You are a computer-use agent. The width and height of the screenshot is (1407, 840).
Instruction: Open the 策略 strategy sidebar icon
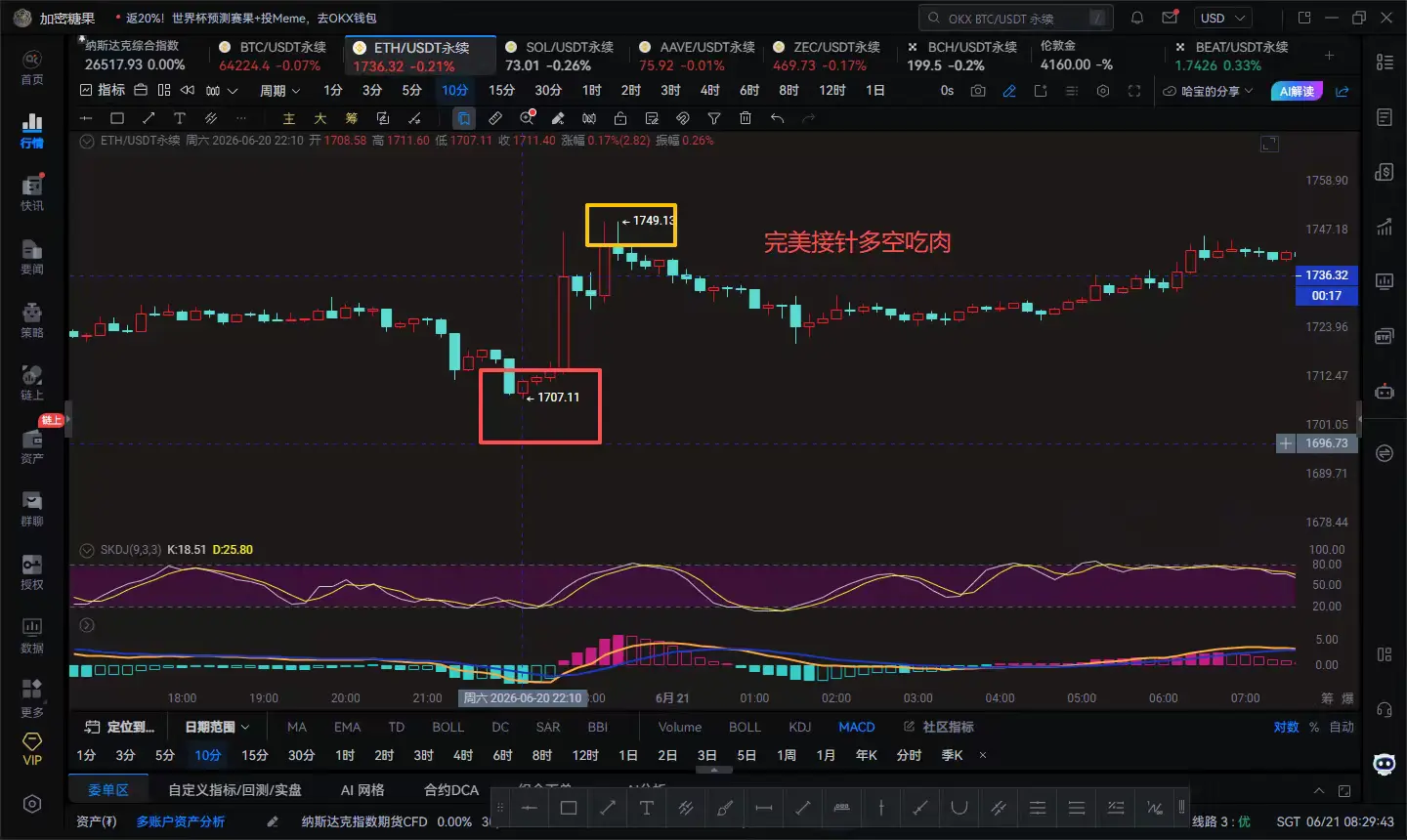click(32, 320)
